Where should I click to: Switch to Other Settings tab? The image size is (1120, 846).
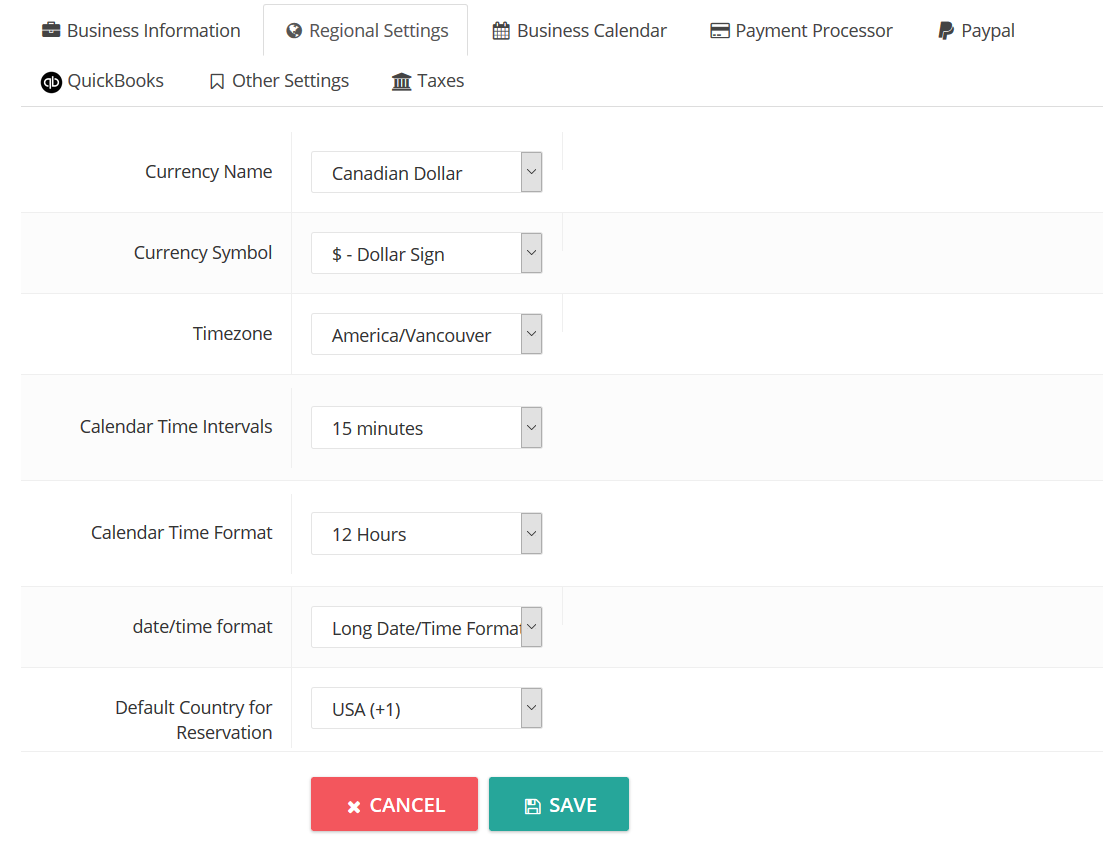[x=279, y=81]
